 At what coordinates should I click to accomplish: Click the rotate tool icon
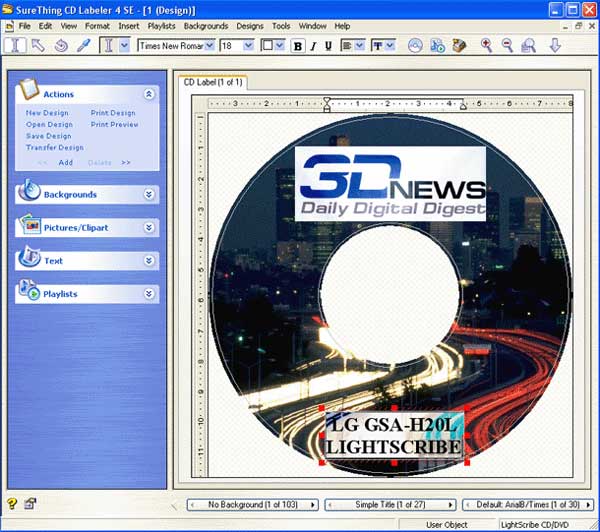point(61,46)
